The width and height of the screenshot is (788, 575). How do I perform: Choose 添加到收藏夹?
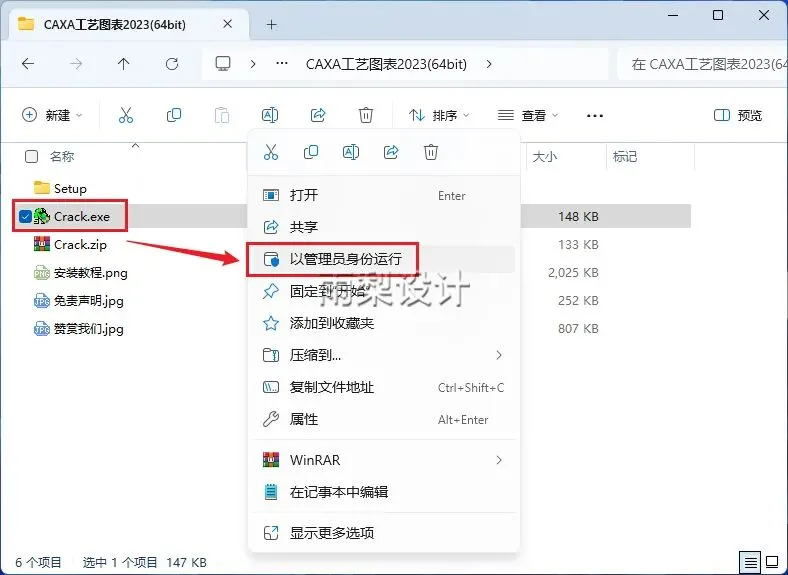tap(383, 323)
